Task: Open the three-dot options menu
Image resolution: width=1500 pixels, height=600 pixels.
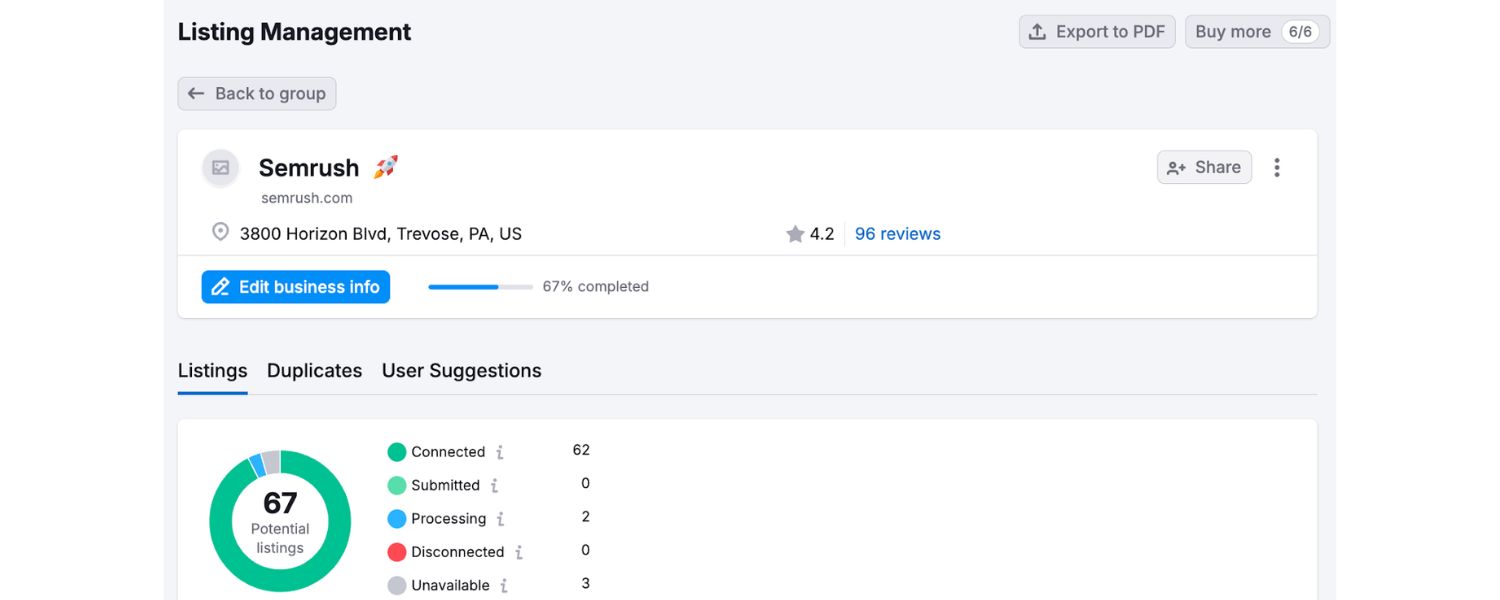Action: (1277, 167)
